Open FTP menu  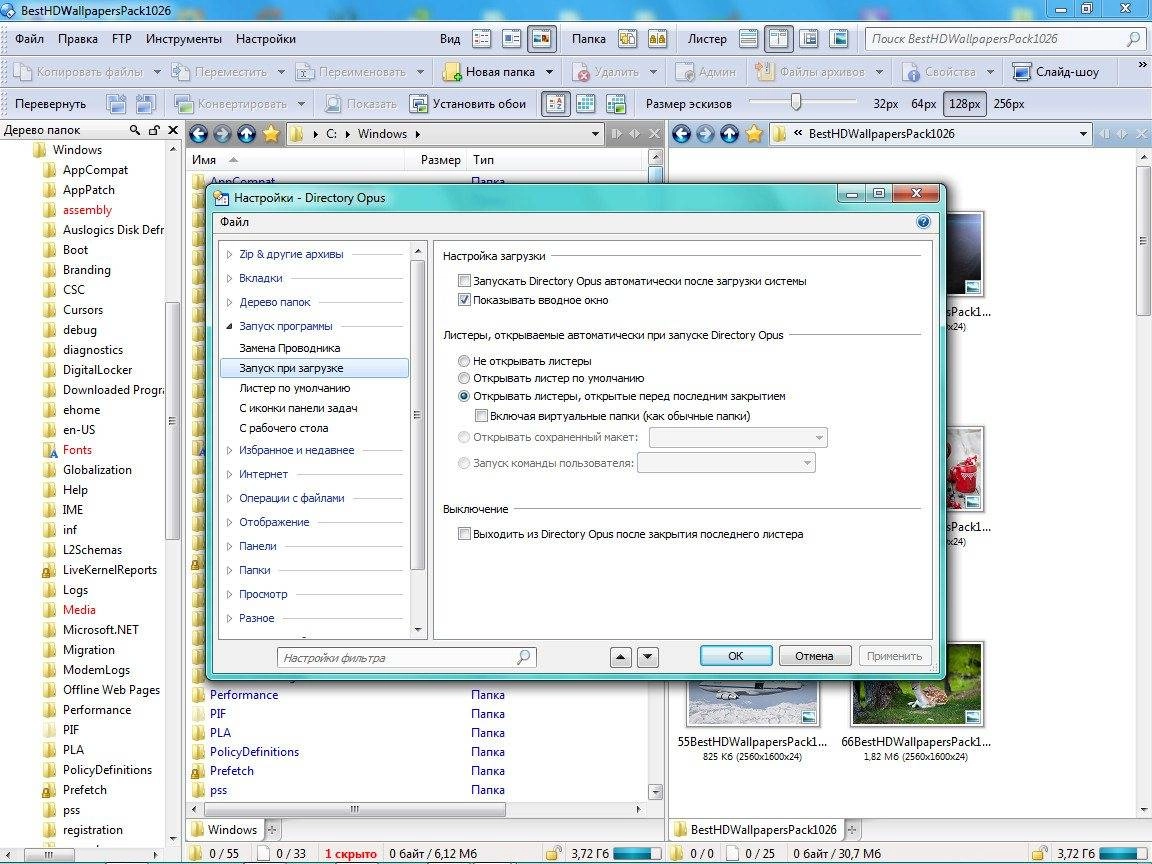[121, 39]
